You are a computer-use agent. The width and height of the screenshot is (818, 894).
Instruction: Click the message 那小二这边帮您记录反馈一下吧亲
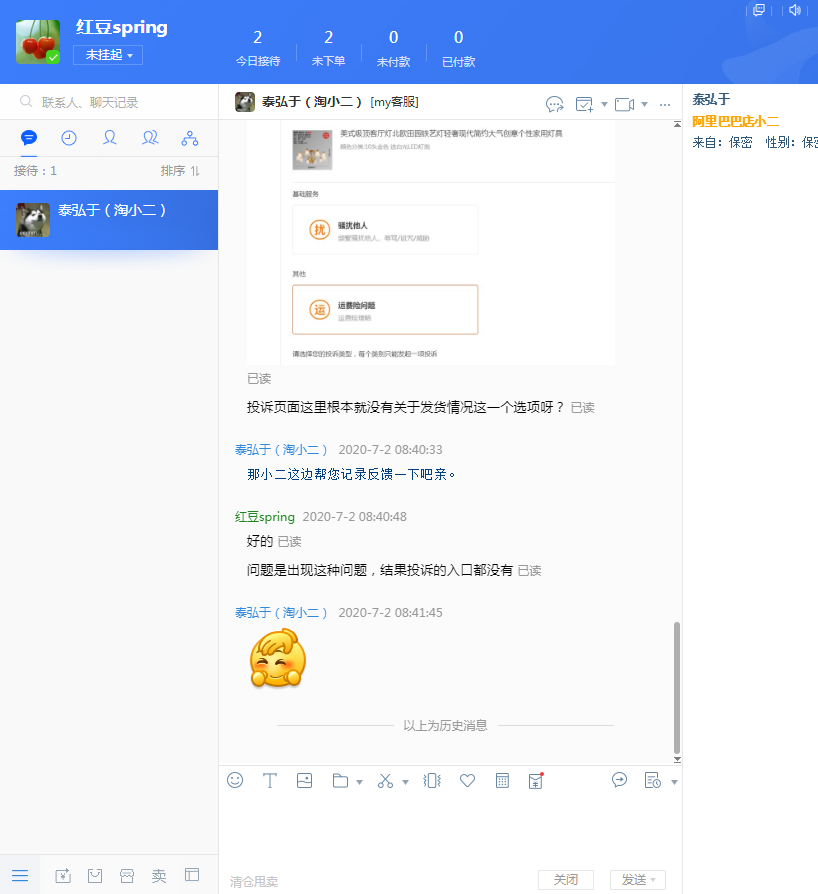[x=351, y=474]
